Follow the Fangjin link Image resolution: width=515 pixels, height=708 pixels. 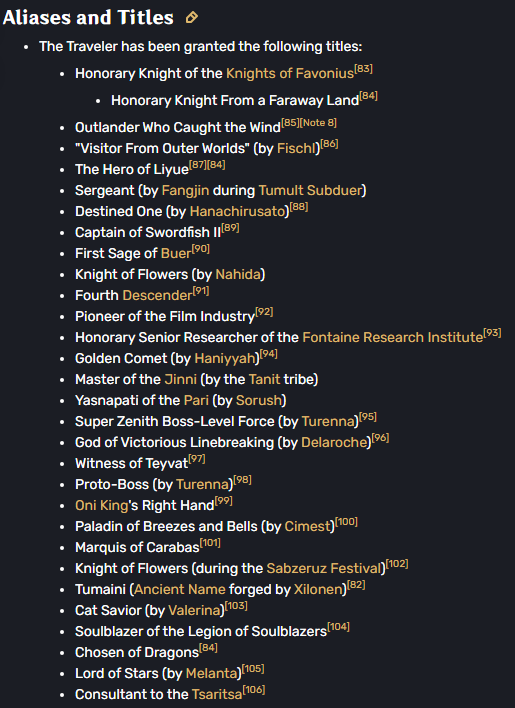tap(186, 191)
